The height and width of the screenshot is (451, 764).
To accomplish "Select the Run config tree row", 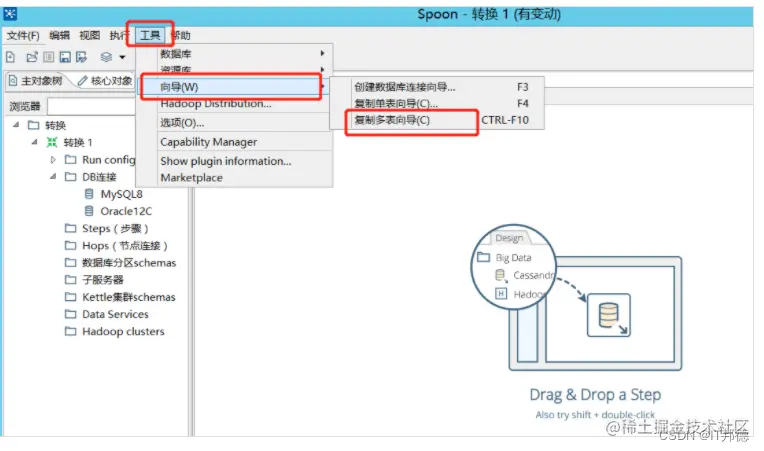I will [x=100, y=159].
